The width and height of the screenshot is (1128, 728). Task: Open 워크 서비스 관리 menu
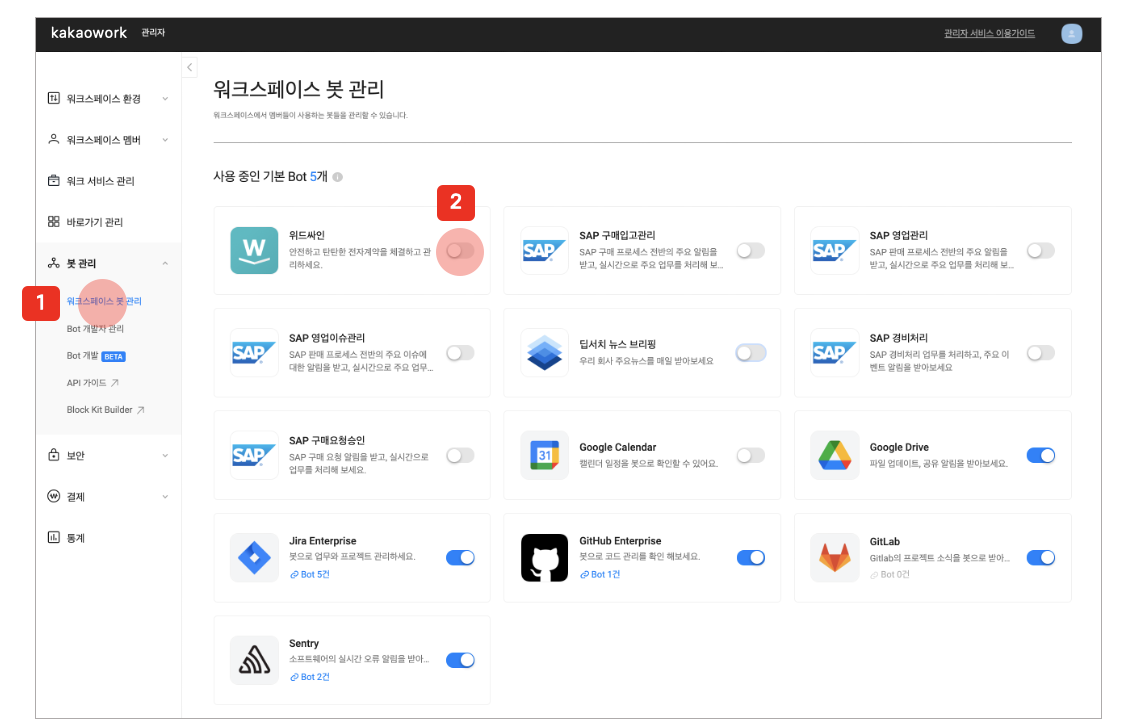coord(100,181)
